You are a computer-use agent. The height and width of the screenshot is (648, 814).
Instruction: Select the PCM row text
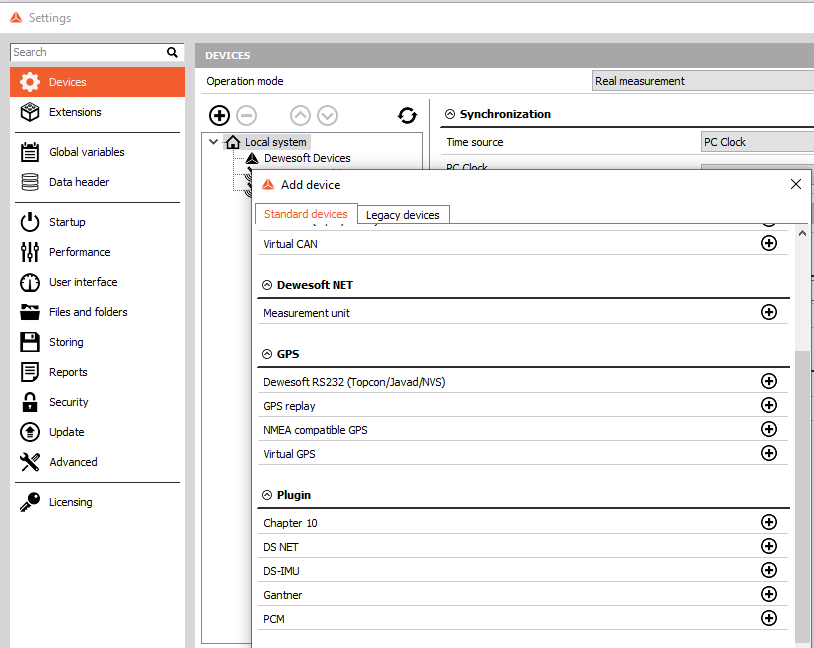[x=274, y=619]
